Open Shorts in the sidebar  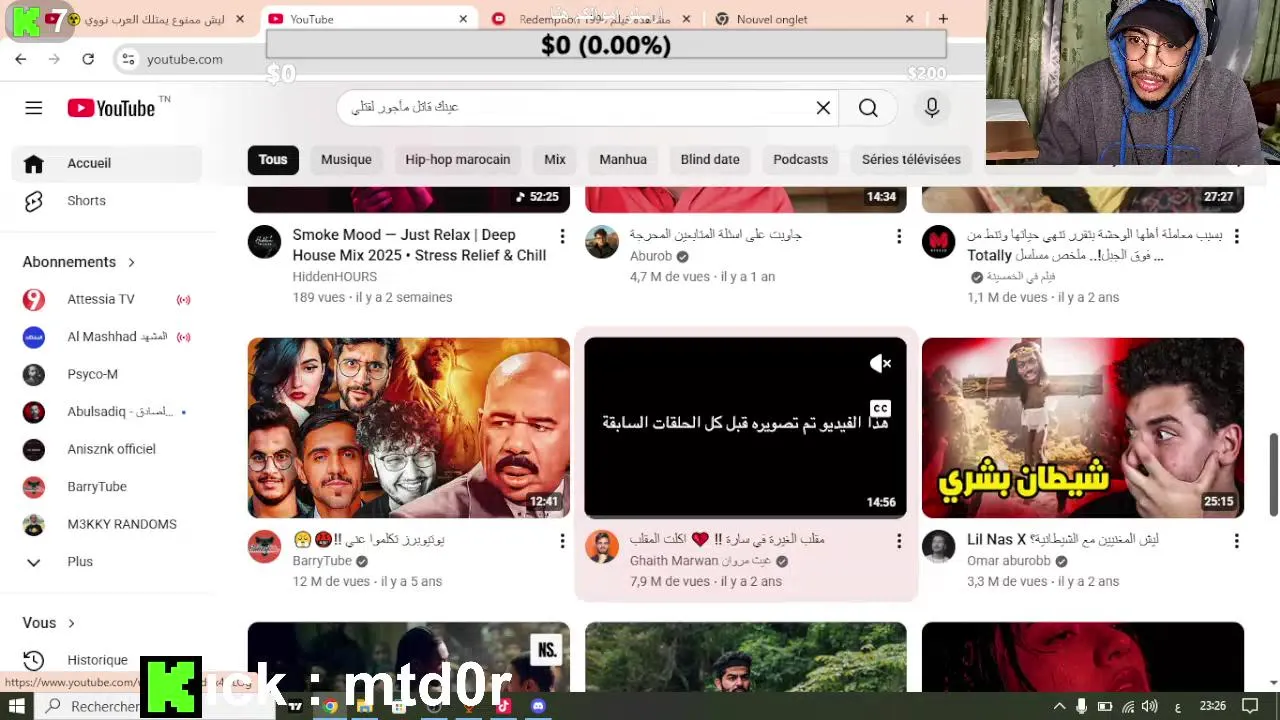coord(107,201)
